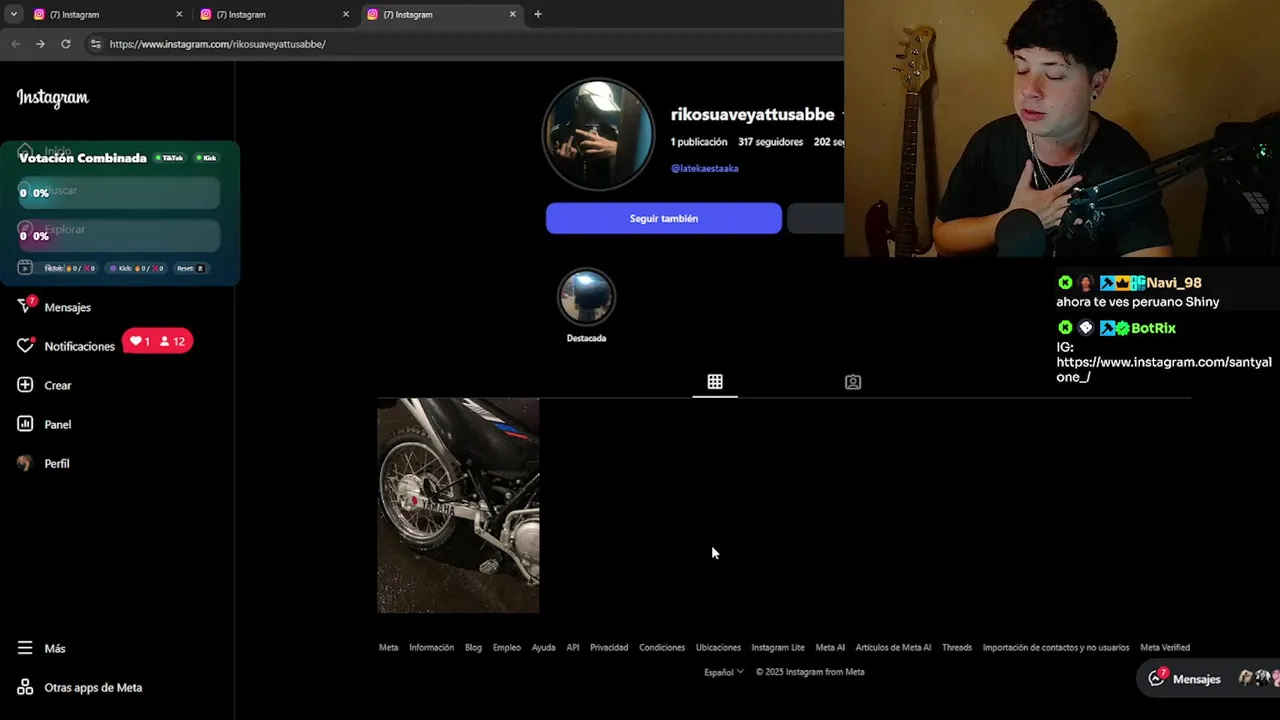Click the site information icon in address bar
Viewport: 1280px width, 720px height.
click(x=95, y=44)
